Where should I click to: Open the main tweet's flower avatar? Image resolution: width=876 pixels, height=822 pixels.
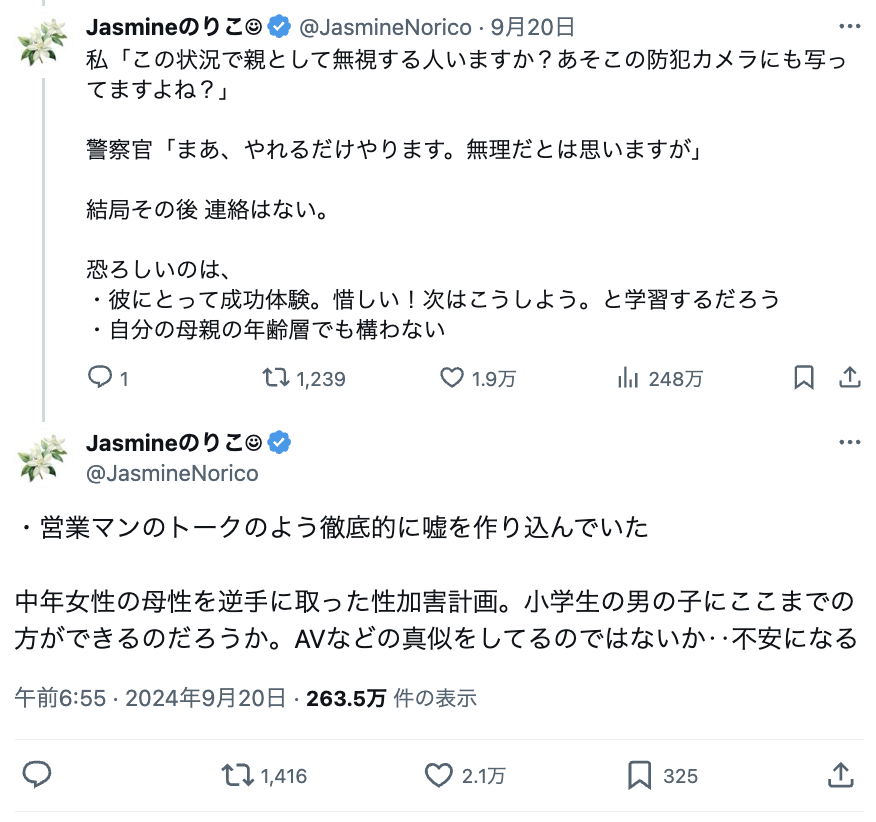42,457
